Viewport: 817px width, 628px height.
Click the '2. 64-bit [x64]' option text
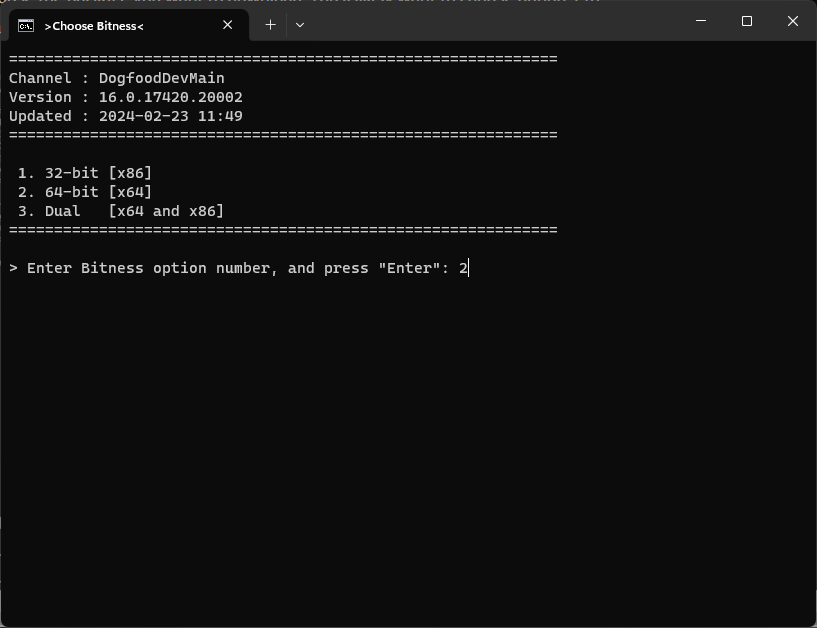tap(85, 192)
